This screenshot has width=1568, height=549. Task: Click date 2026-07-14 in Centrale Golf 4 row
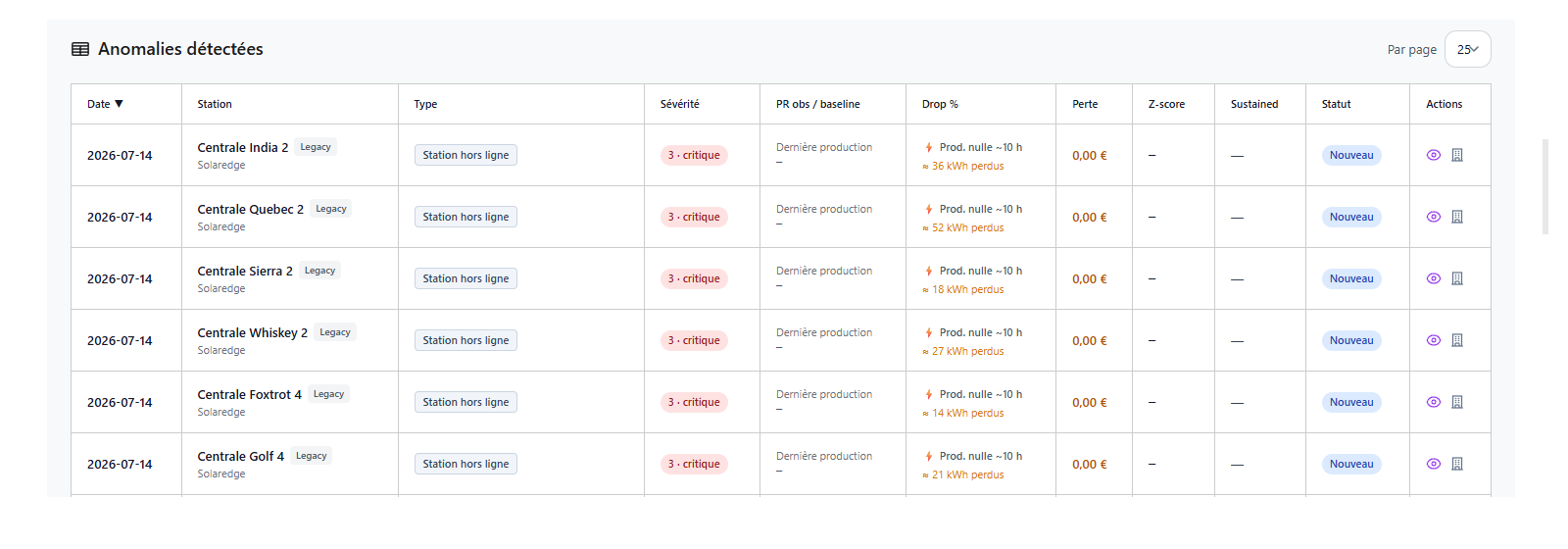120,464
